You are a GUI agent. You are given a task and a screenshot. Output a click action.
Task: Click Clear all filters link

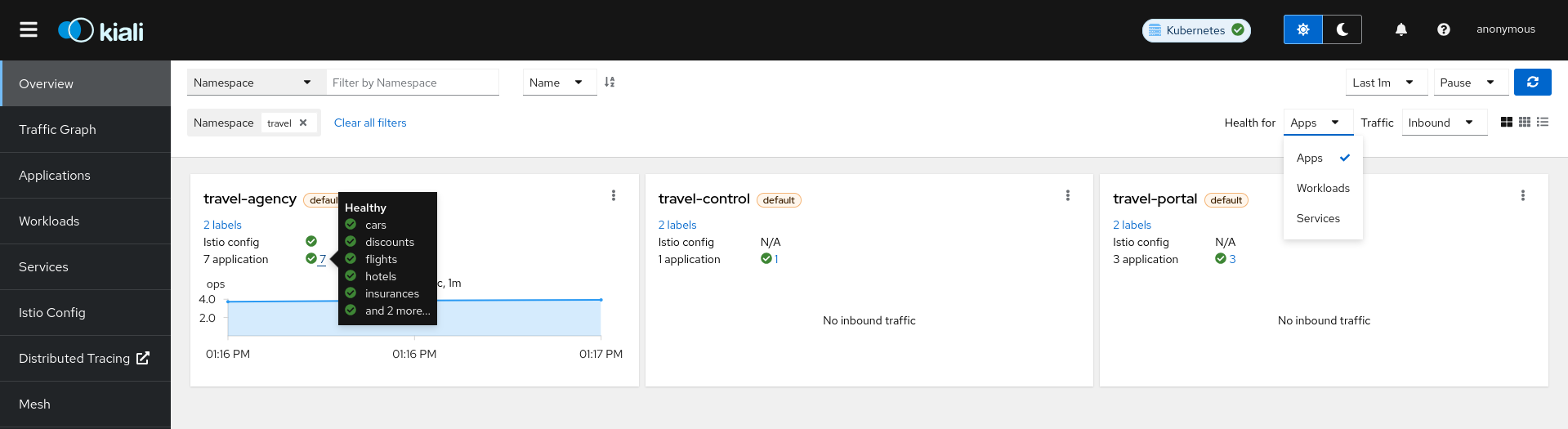point(370,123)
